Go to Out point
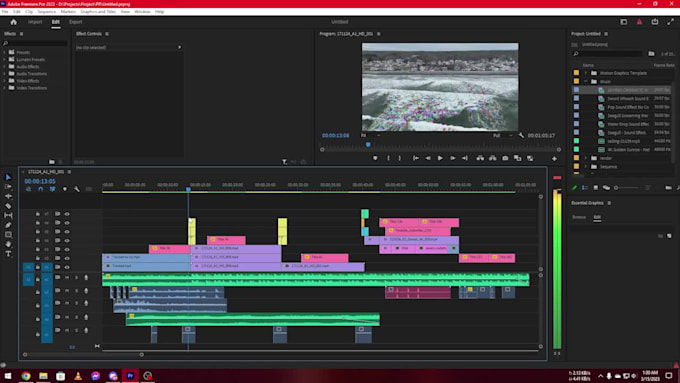This screenshot has width=680, height=383. (x=465, y=158)
